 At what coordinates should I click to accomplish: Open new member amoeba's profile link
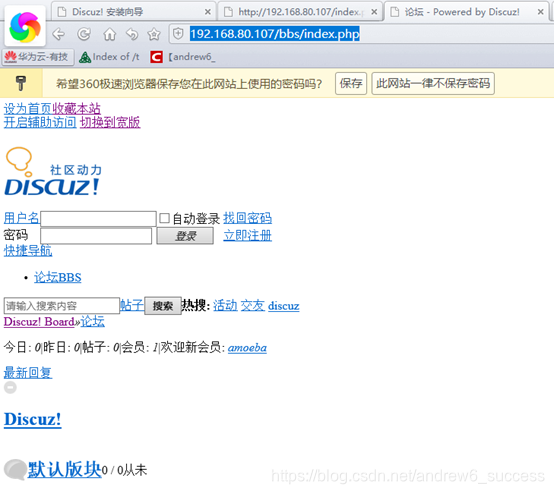(247, 348)
